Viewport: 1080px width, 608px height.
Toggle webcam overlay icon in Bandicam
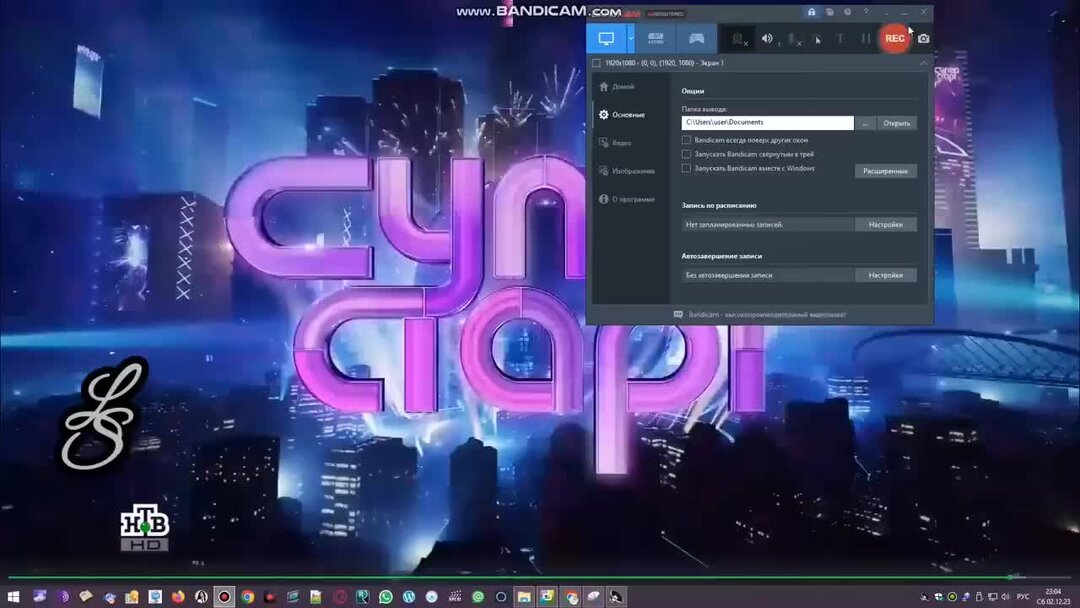(738, 39)
